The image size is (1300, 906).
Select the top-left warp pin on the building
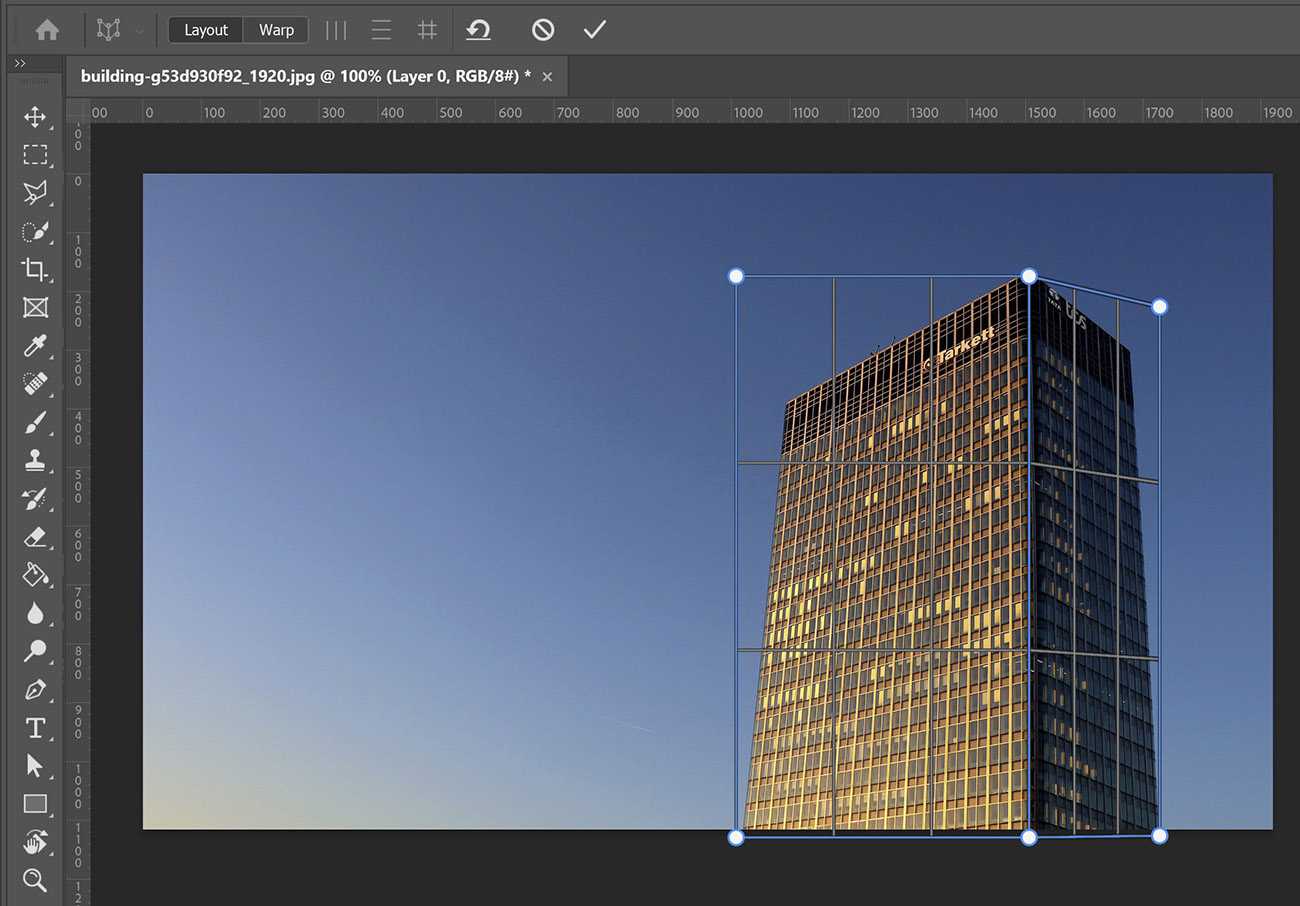(737, 276)
